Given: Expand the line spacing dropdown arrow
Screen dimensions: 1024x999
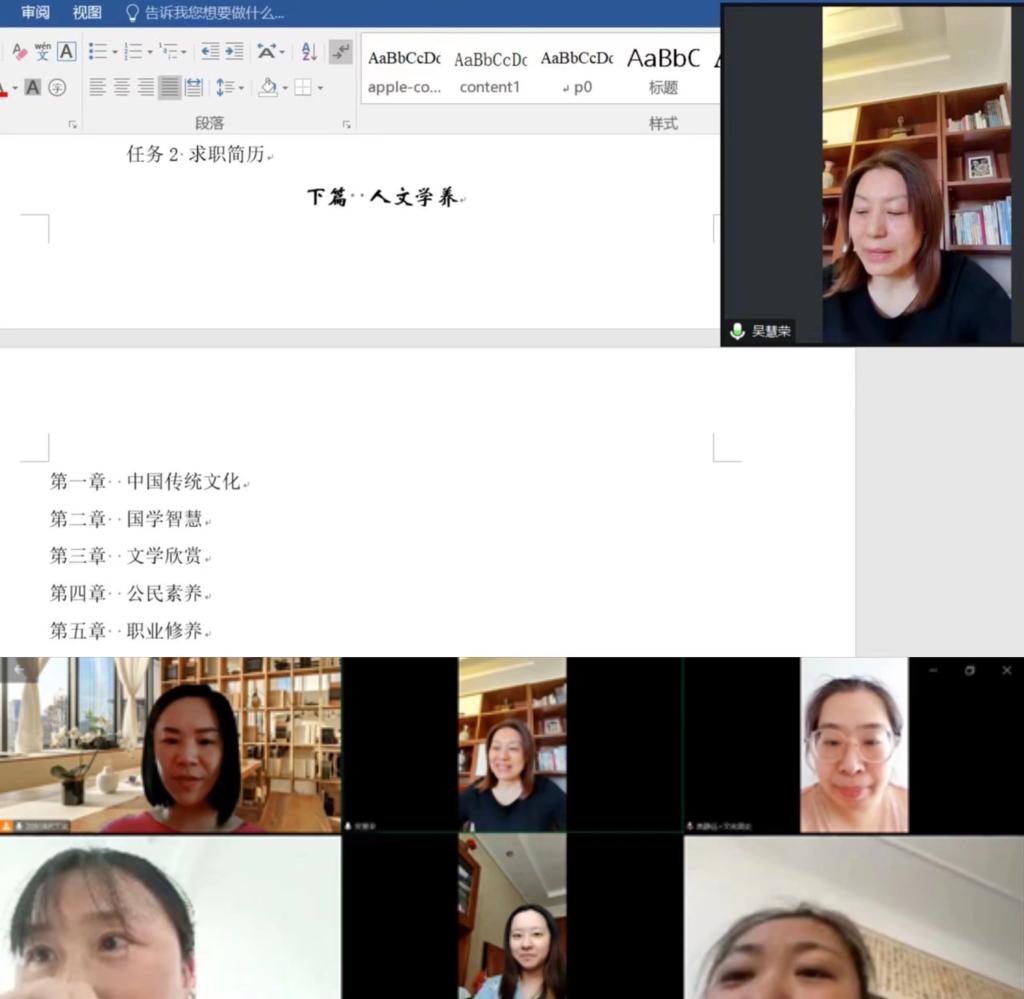Looking at the screenshot, I should pos(242,87).
